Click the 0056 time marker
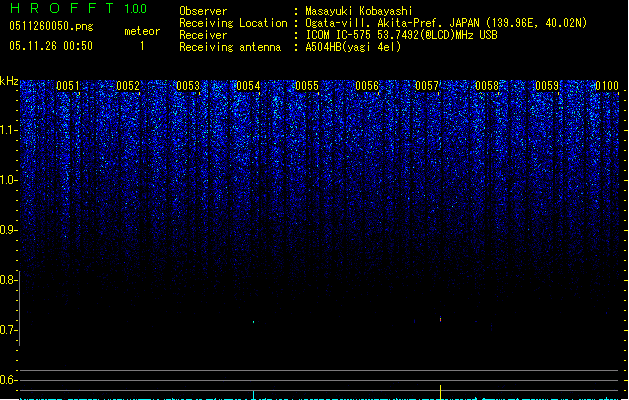This screenshot has height=400, width=629. (x=367, y=86)
